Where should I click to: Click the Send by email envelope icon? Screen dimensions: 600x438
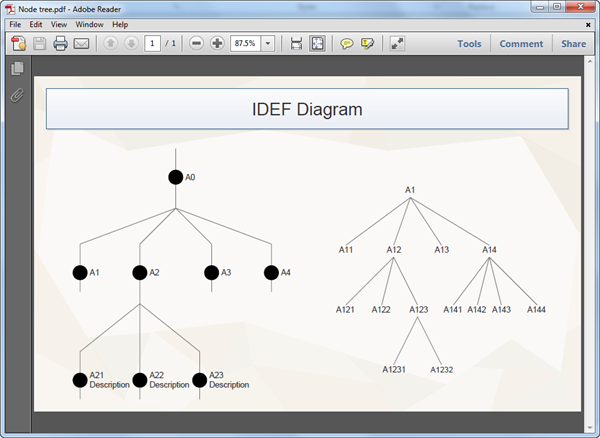(82, 44)
